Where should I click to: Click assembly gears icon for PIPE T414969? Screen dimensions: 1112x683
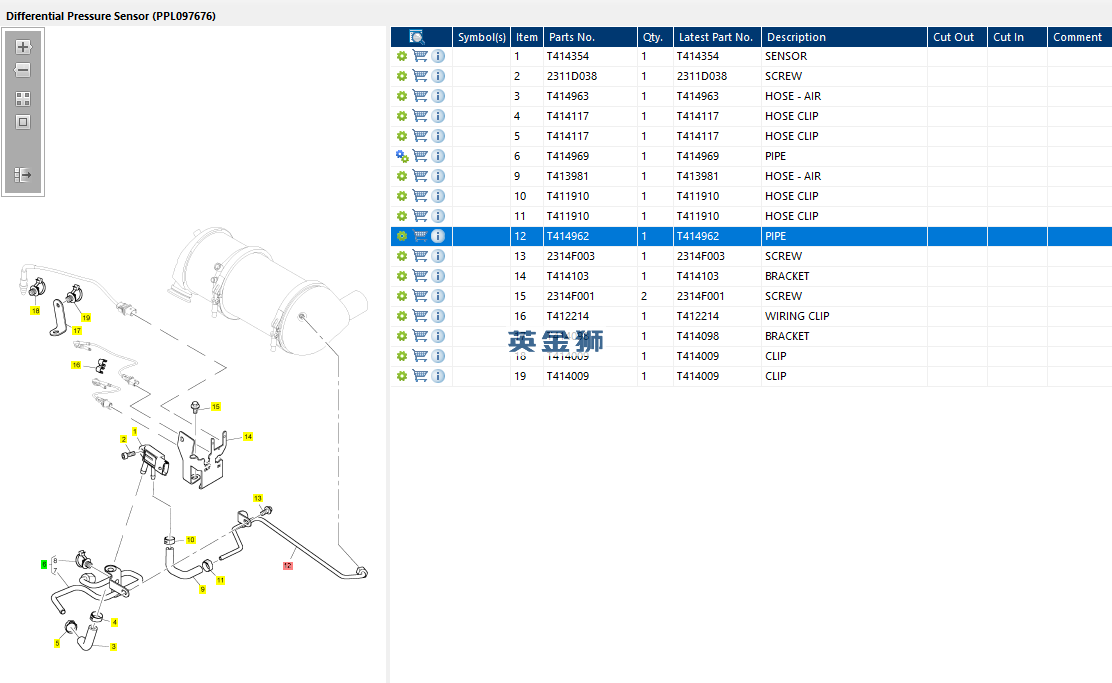click(x=402, y=156)
